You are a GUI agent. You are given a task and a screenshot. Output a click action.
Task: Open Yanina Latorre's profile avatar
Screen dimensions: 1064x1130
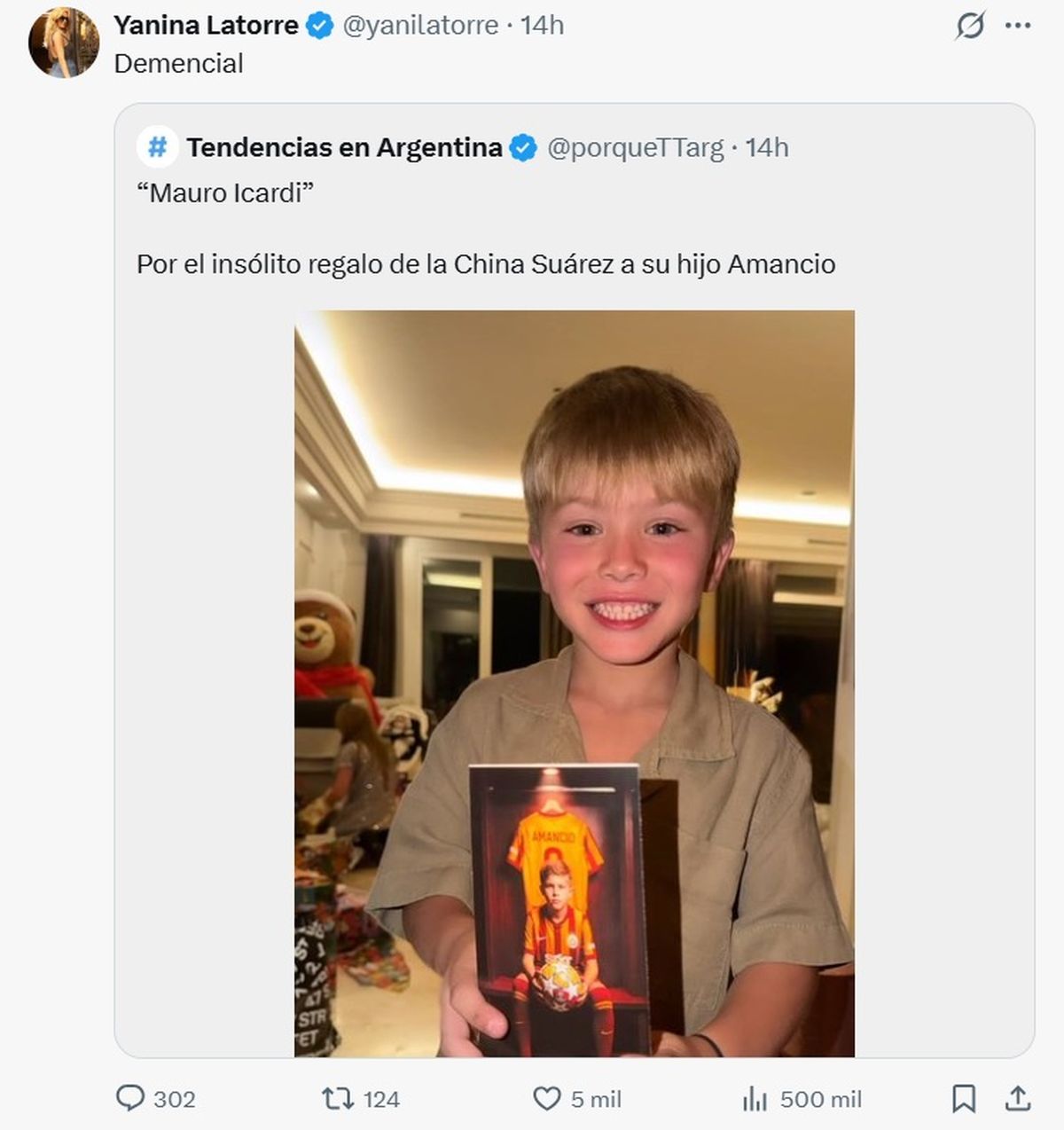[63, 43]
